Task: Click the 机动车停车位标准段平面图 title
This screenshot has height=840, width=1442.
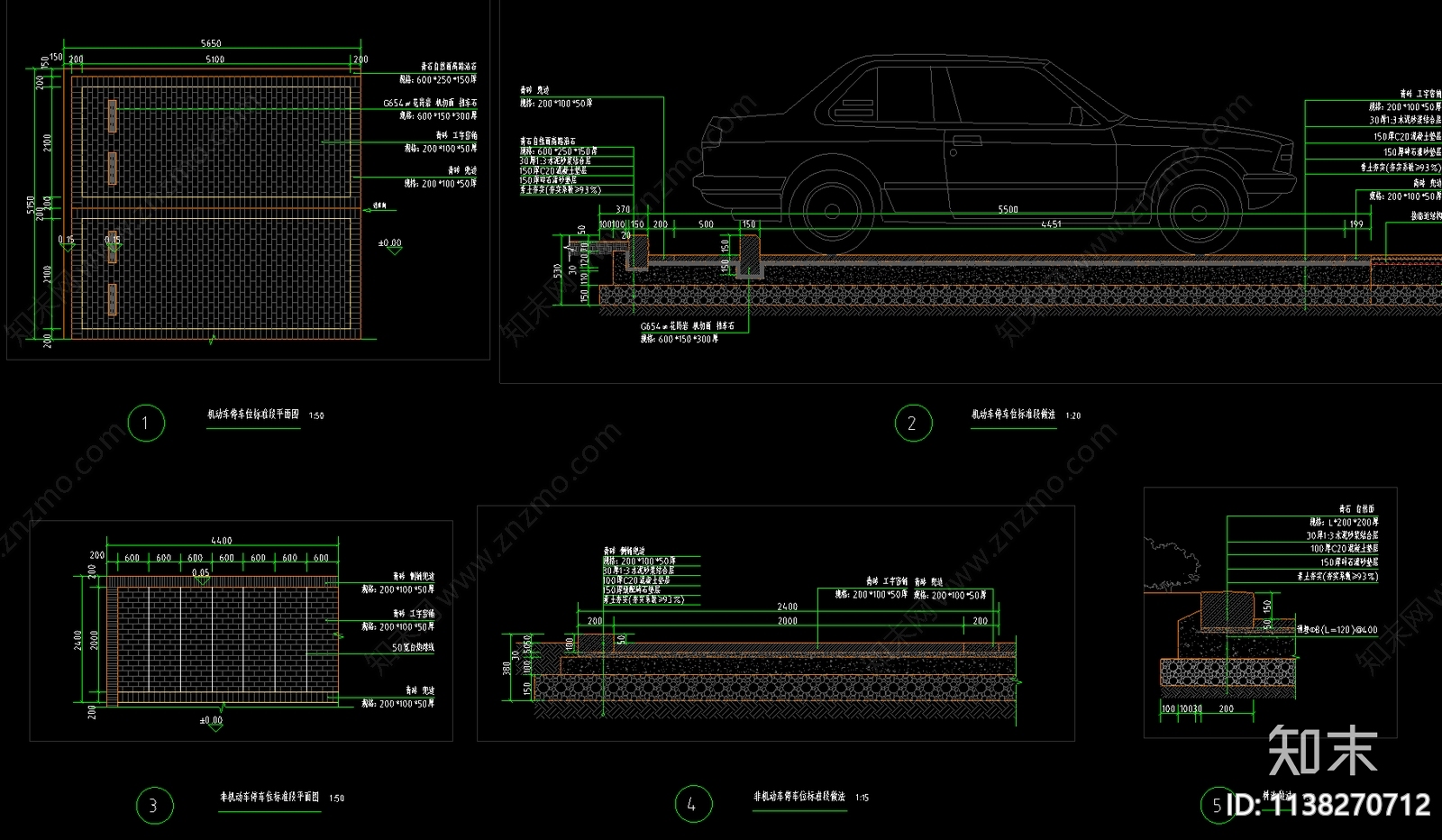Action: (253, 415)
